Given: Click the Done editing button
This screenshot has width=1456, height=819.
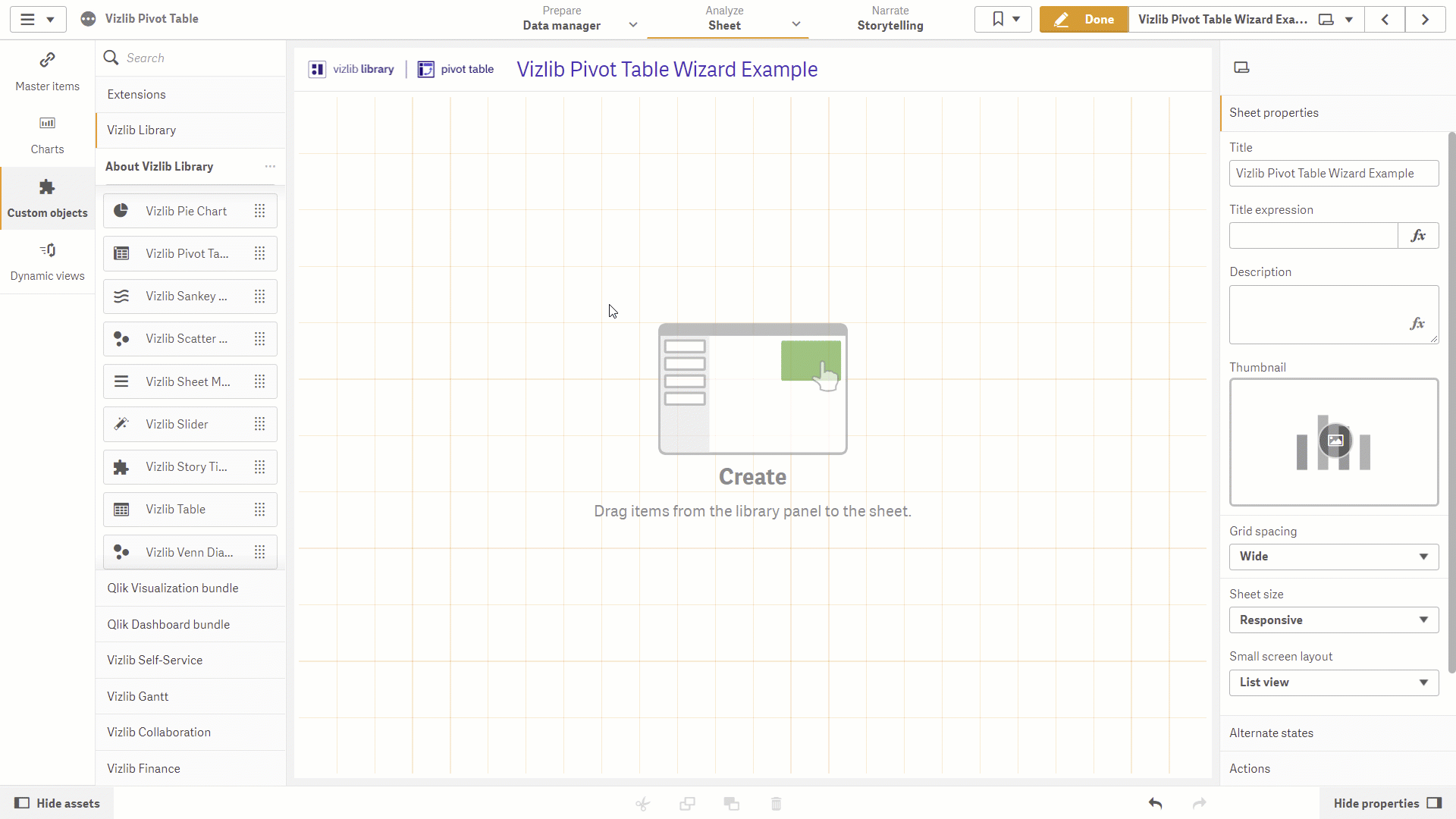Looking at the screenshot, I should tap(1084, 19).
